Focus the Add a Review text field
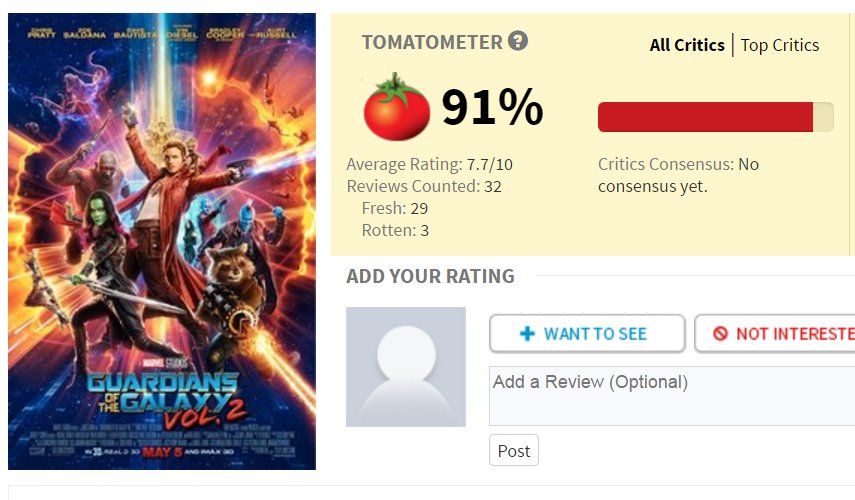The width and height of the screenshot is (855, 500). click(x=672, y=395)
